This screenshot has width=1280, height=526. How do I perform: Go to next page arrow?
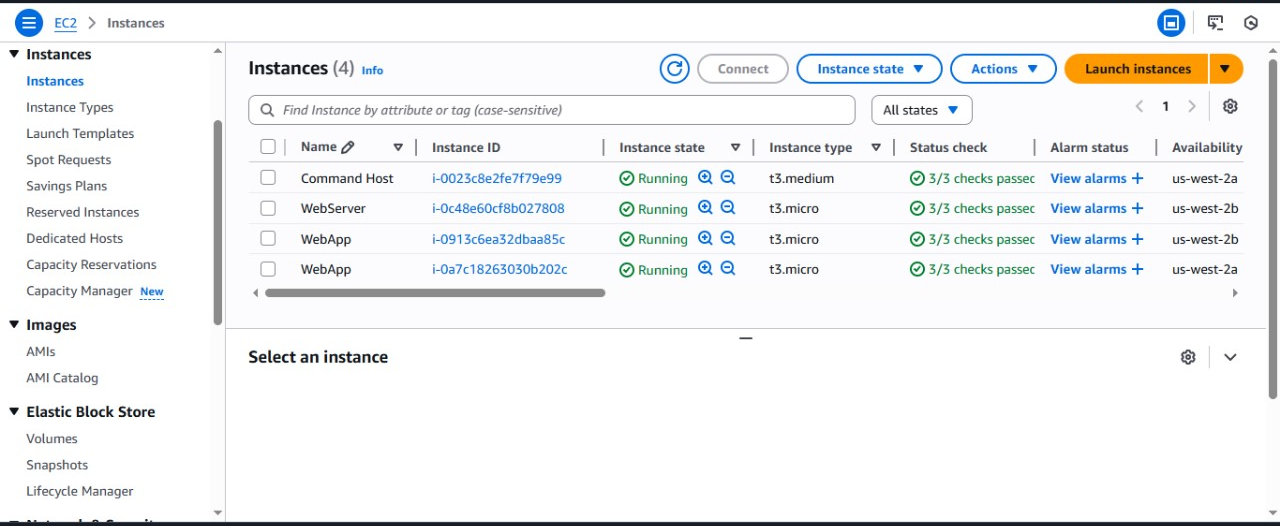1191,106
